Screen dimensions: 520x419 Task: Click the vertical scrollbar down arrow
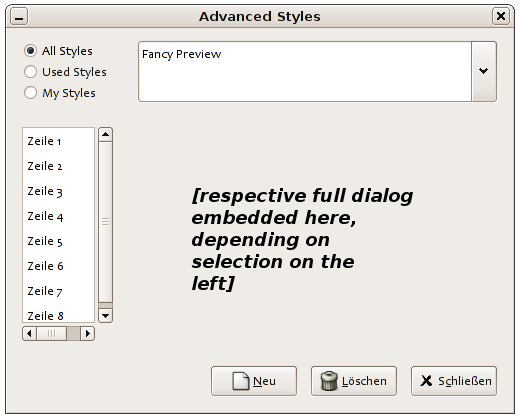point(106,316)
